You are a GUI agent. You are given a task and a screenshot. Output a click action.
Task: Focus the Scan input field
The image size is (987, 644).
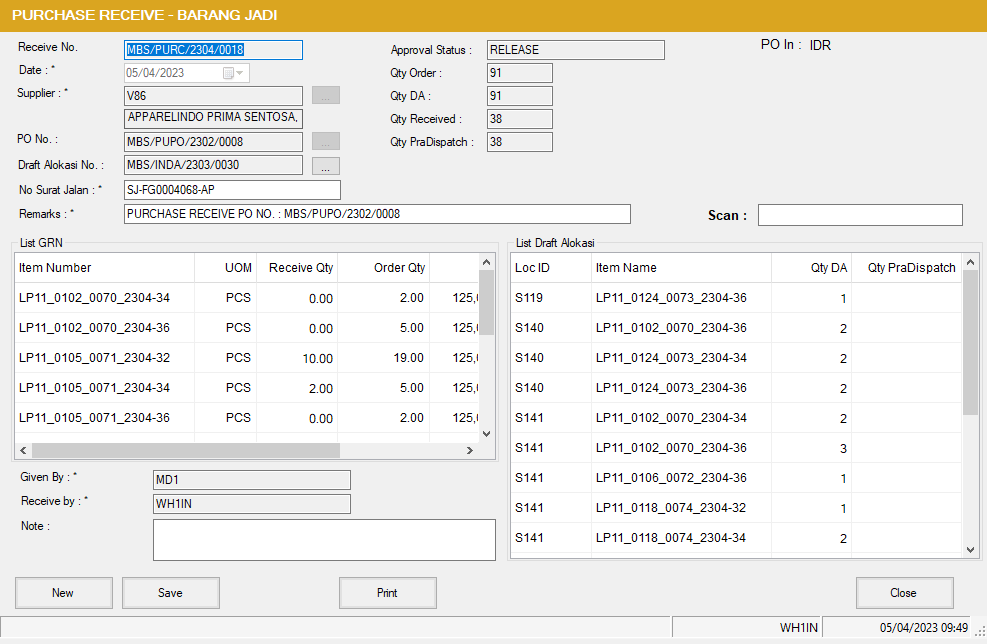pos(859,215)
